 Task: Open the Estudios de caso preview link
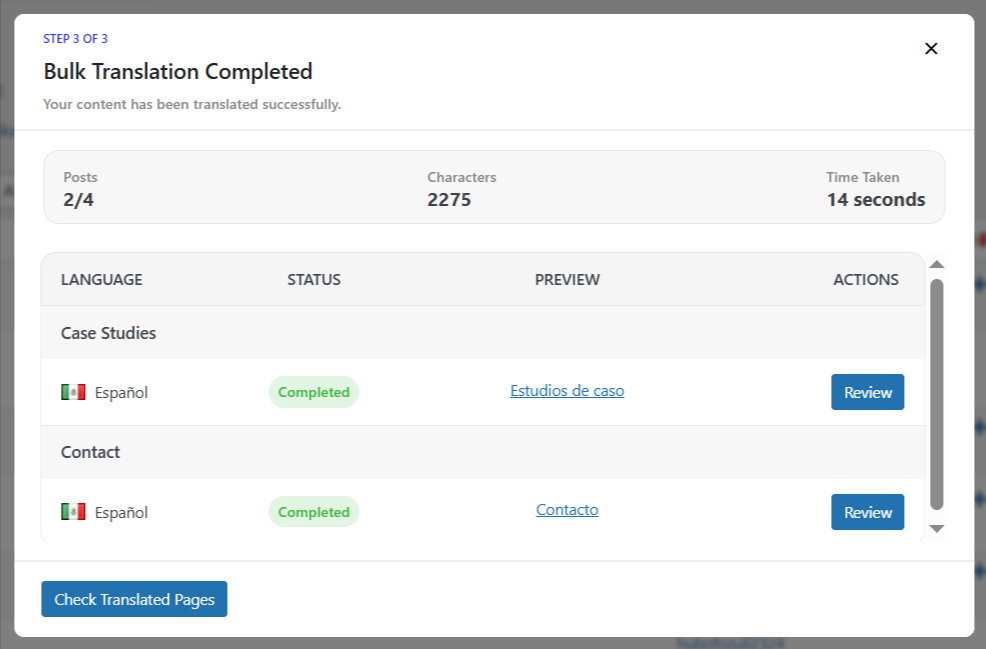coord(567,391)
